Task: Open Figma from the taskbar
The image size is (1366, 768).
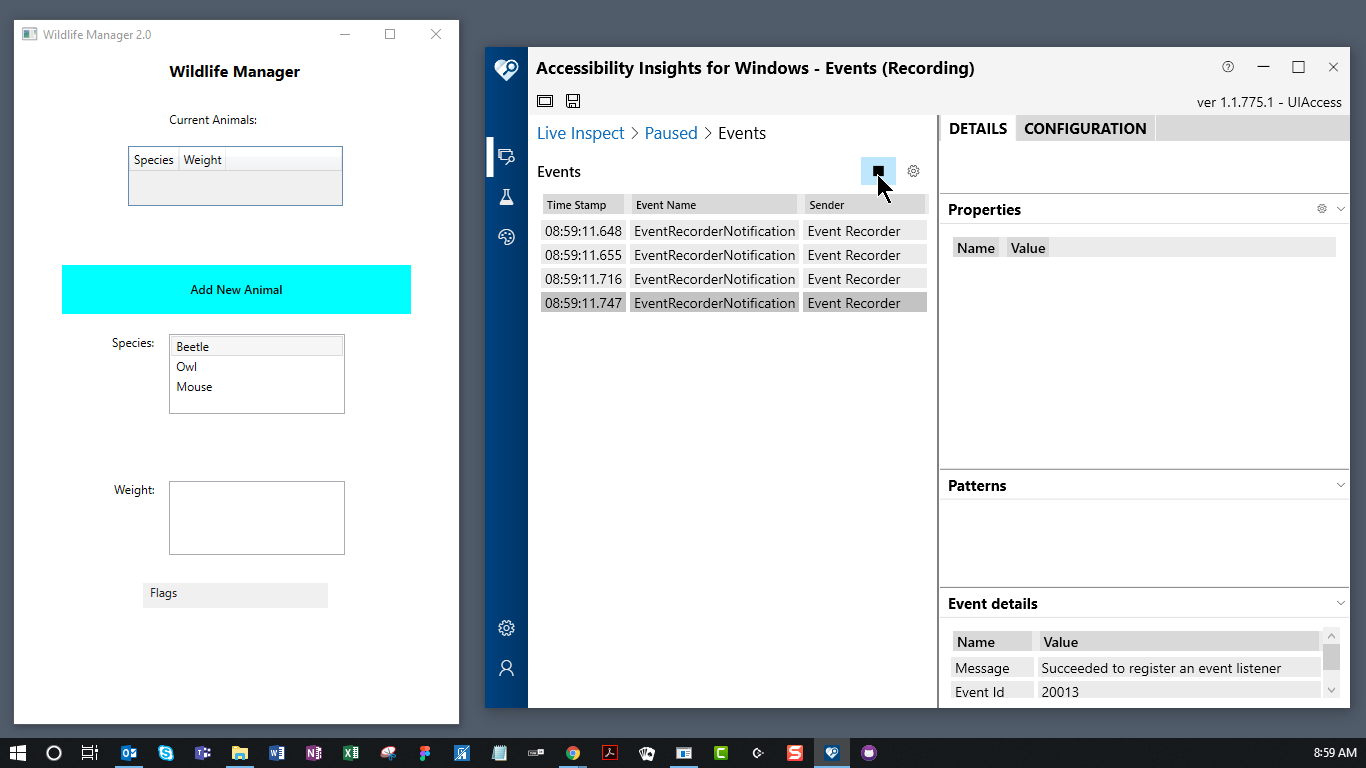Action: point(425,753)
